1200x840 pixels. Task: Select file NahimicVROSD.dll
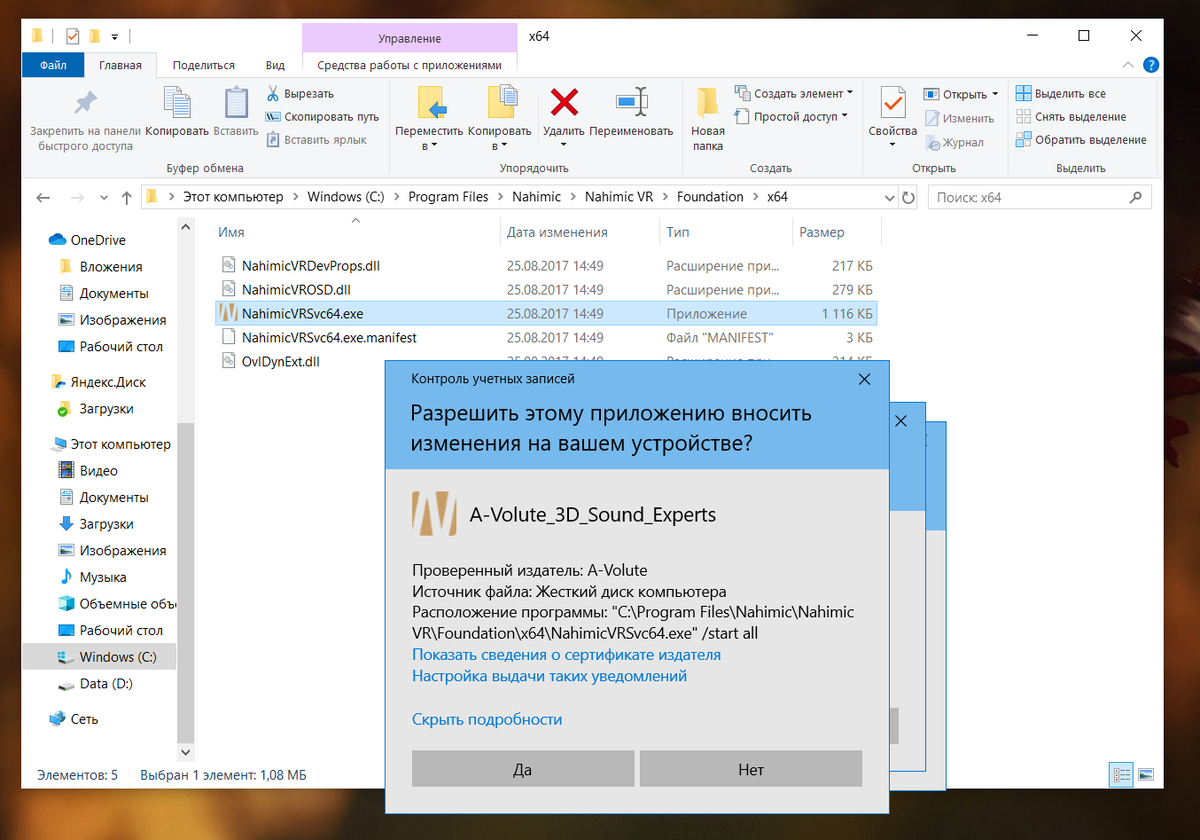[x=295, y=290]
